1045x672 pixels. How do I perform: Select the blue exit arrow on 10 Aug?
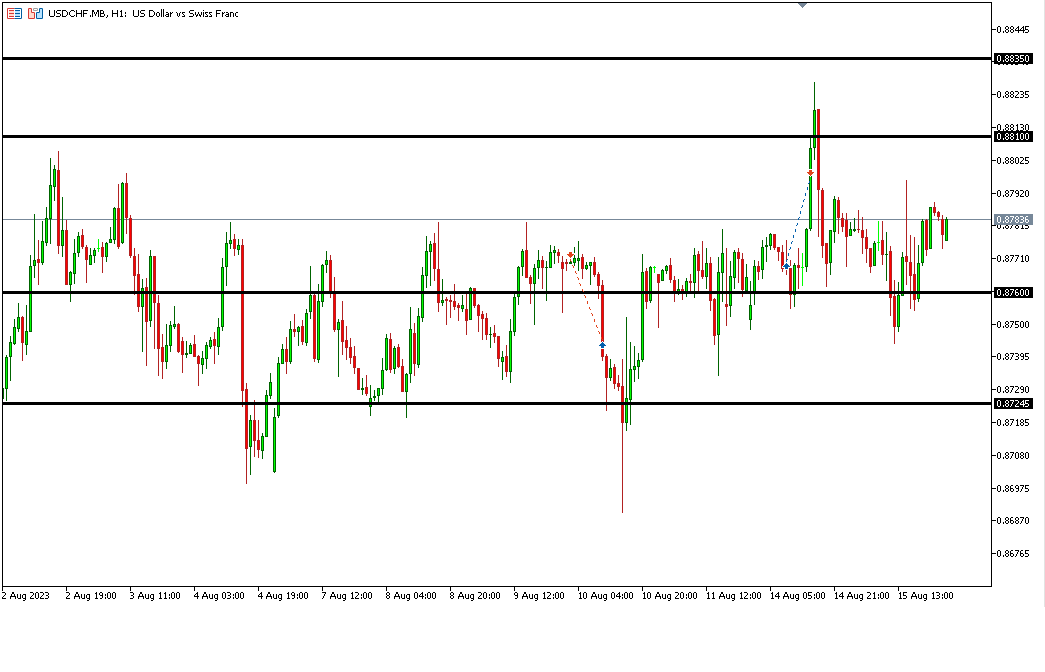602,345
